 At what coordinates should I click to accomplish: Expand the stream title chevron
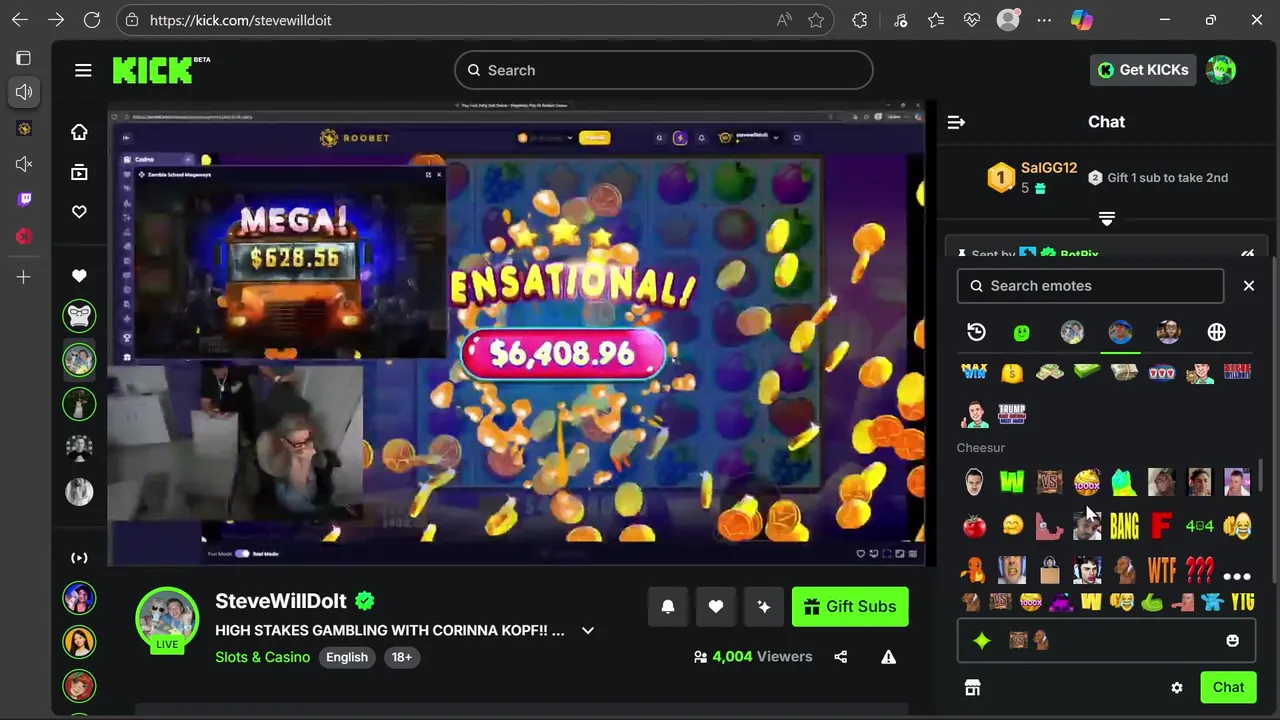click(588, 631)
